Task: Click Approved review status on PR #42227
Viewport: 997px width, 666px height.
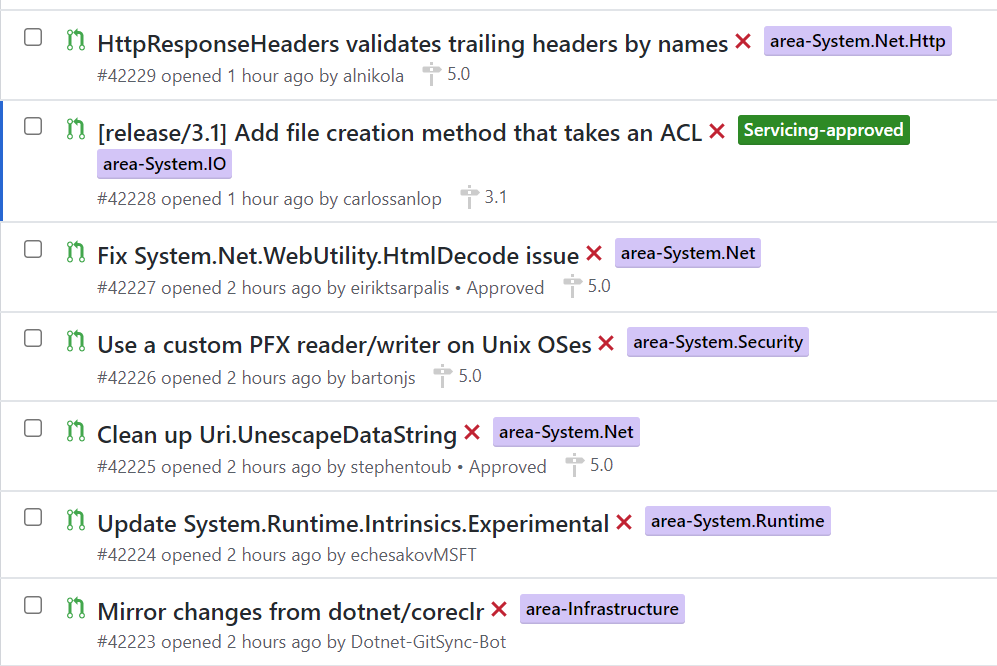Action: pos(505,288)
